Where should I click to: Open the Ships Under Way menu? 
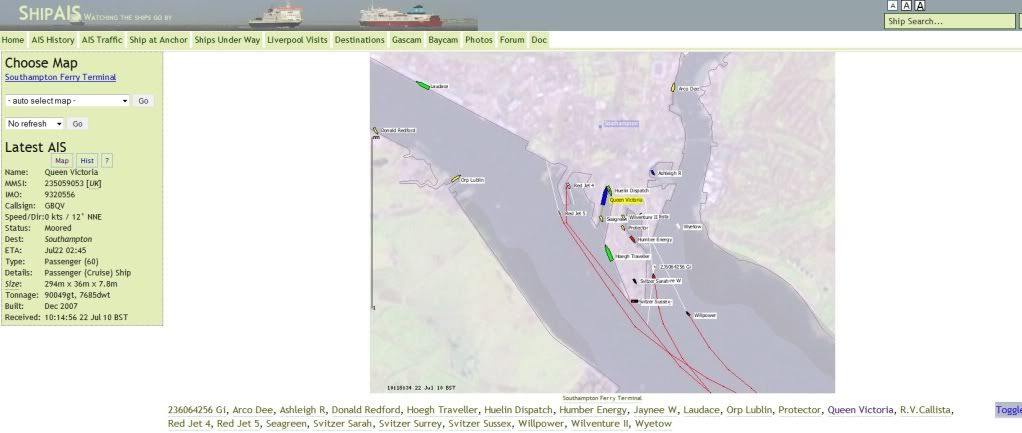227,40
